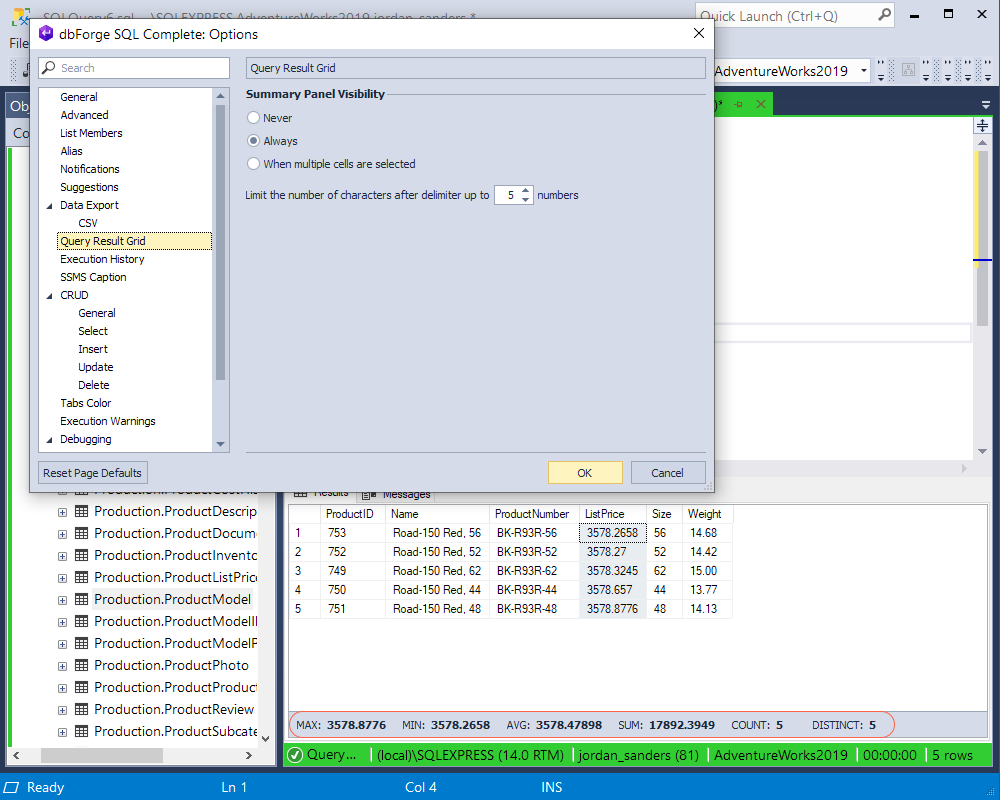Expand Production.ProductSubcategory table node

pos(62,732)
